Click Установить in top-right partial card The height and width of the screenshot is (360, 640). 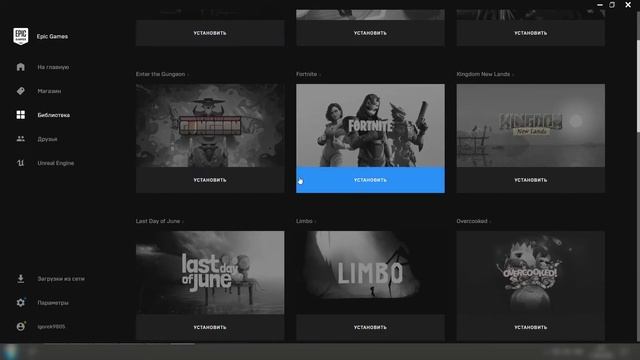coord(531,33)
